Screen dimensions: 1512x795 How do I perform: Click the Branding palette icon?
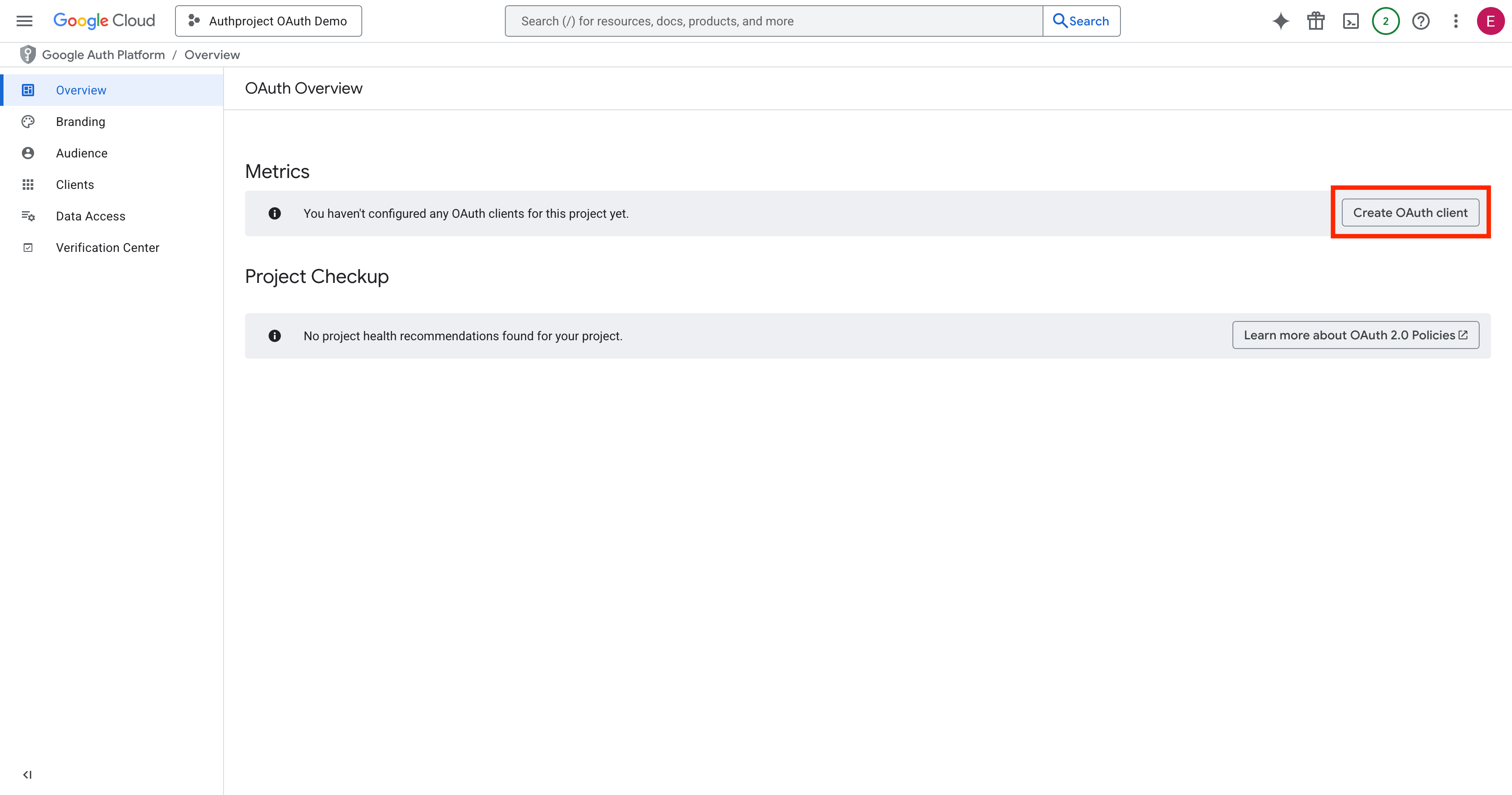click(28, 122)
